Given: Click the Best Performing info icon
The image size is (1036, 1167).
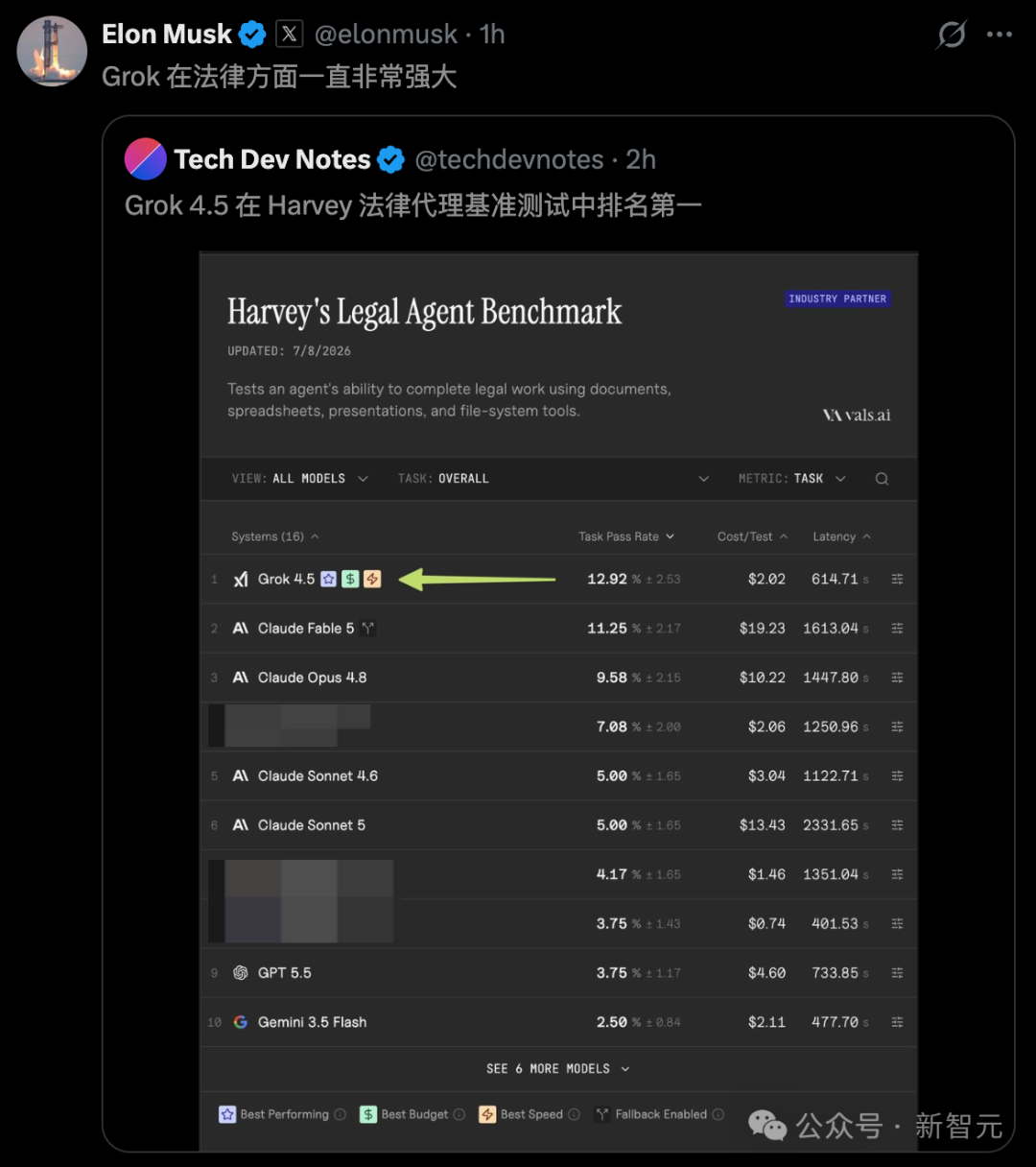Looking at the screenshot, I should tap(340, 1114).
